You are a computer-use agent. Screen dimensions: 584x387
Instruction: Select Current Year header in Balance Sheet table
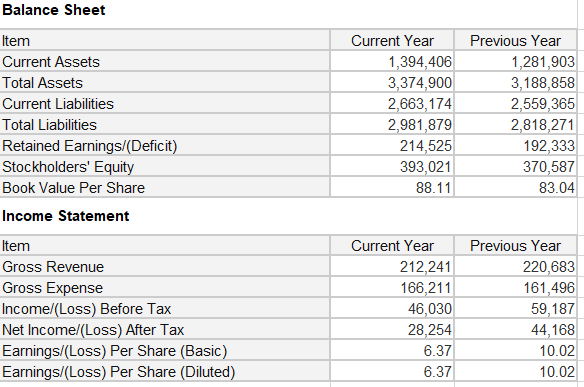click(x=392, y=41)
